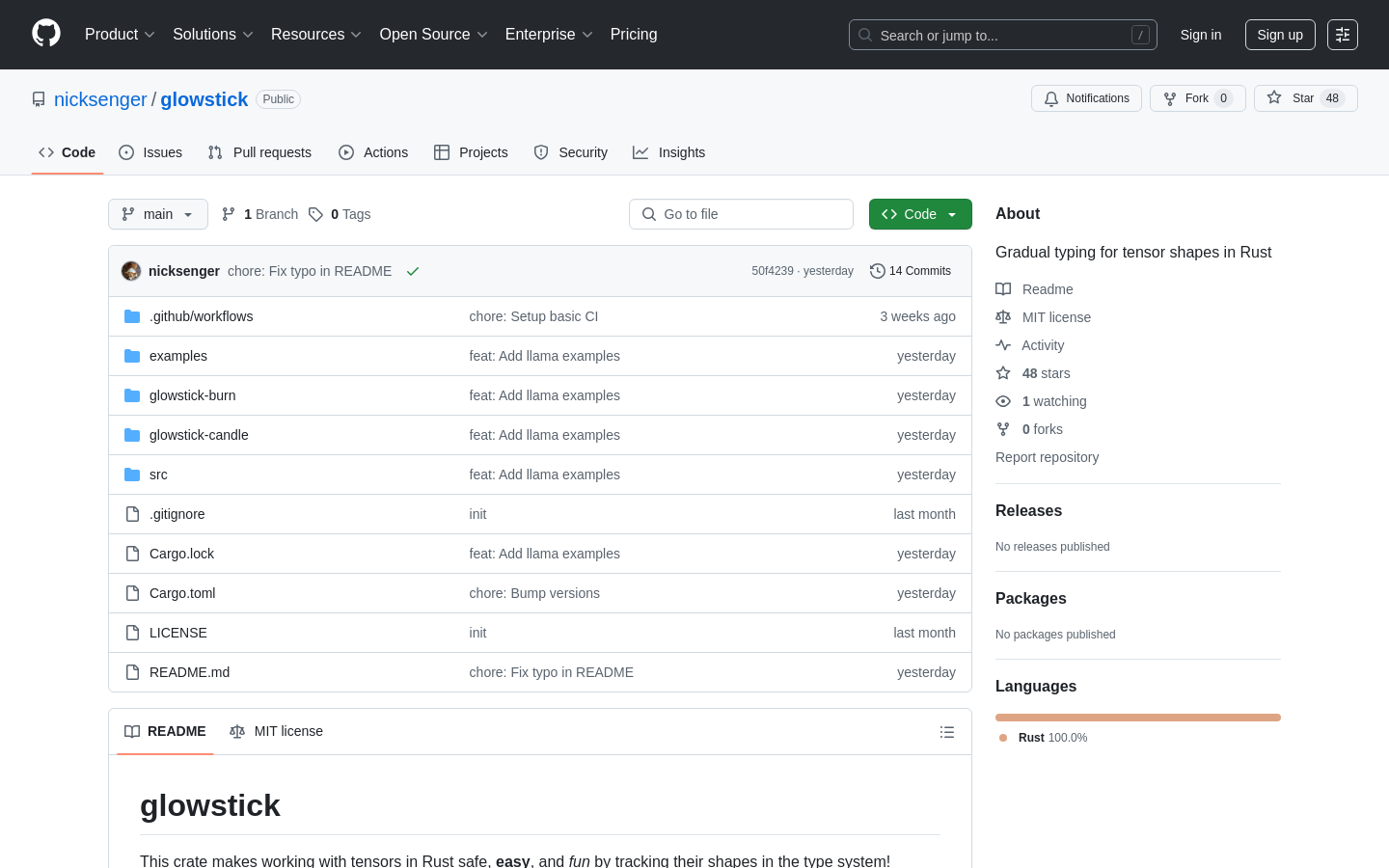Open the 14 Commits history link
Screen dimensions: 1389x868
911,271
